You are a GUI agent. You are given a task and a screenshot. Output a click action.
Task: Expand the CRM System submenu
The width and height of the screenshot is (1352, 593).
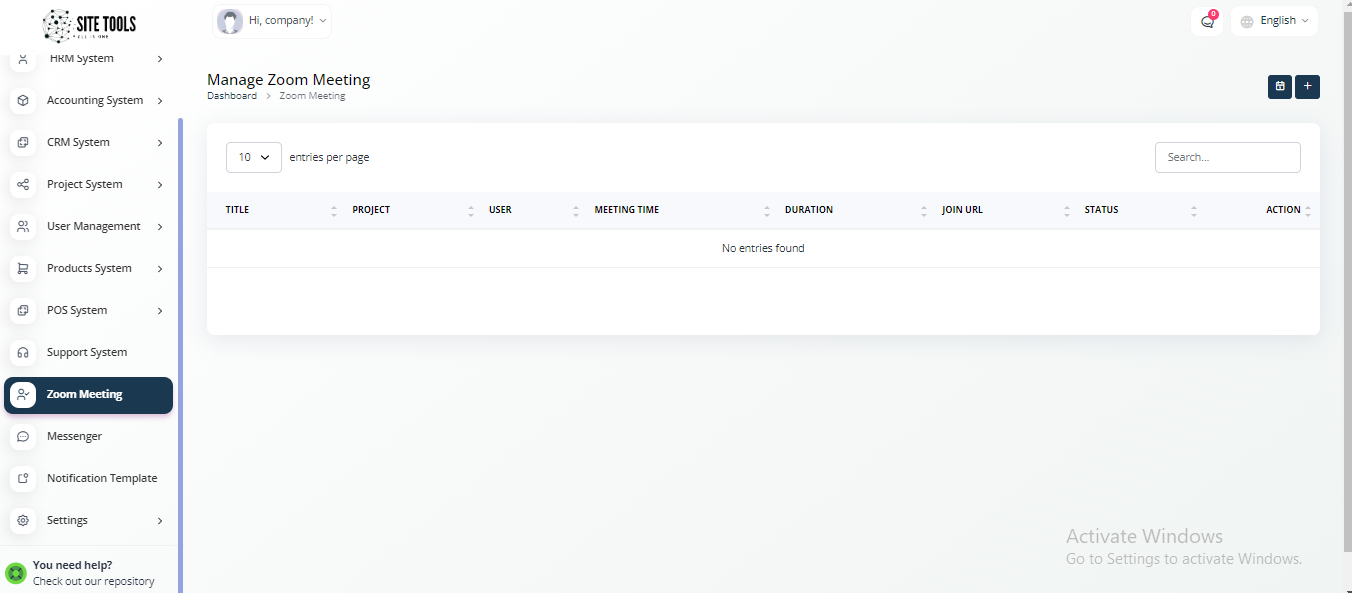pos(160,143)
